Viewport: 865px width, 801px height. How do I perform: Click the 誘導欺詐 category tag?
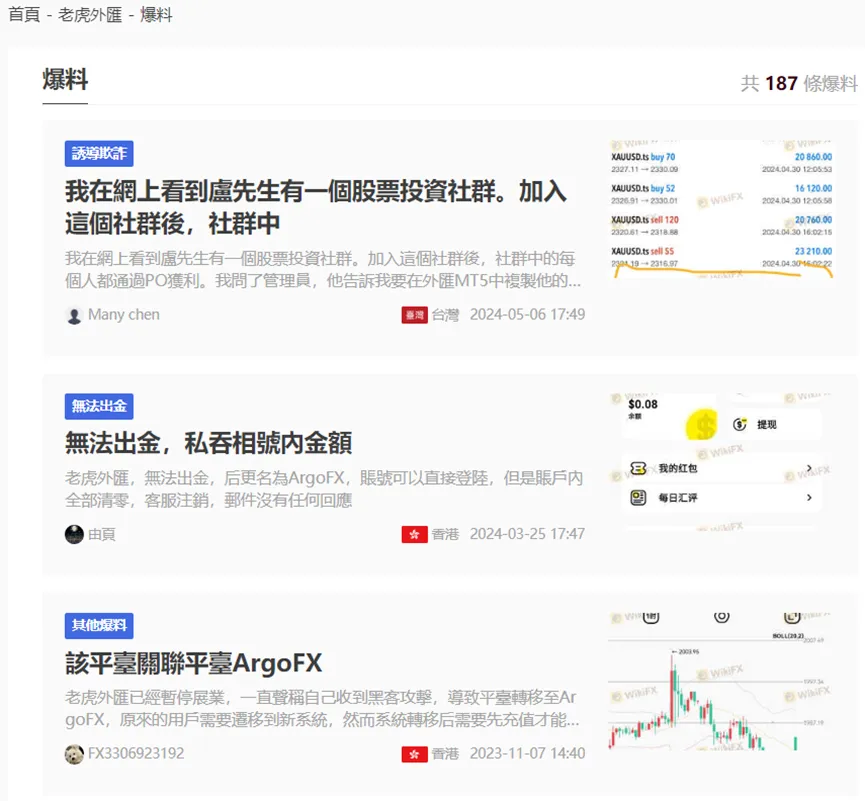click(x=99, y=153)
